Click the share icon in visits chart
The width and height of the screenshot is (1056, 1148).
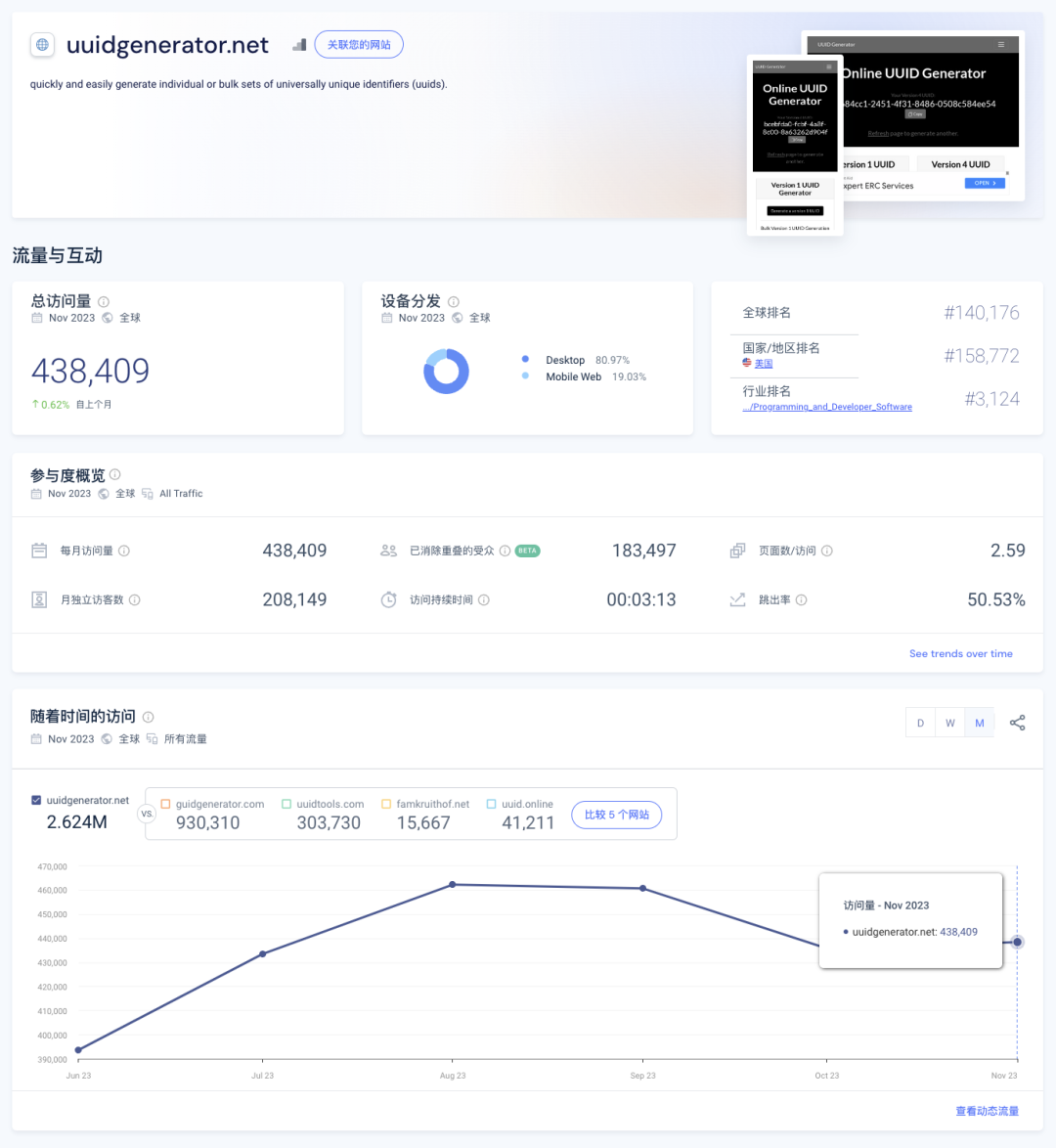coord(1017,723)
